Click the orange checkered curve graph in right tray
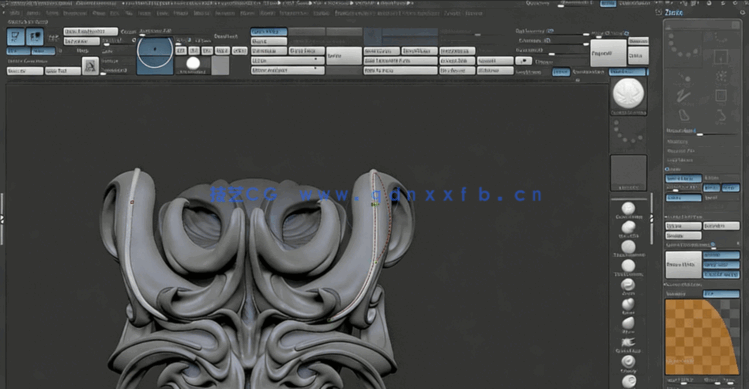Image resolution: width=749 pixels, height=389 pixels. (x=702, y=337)
